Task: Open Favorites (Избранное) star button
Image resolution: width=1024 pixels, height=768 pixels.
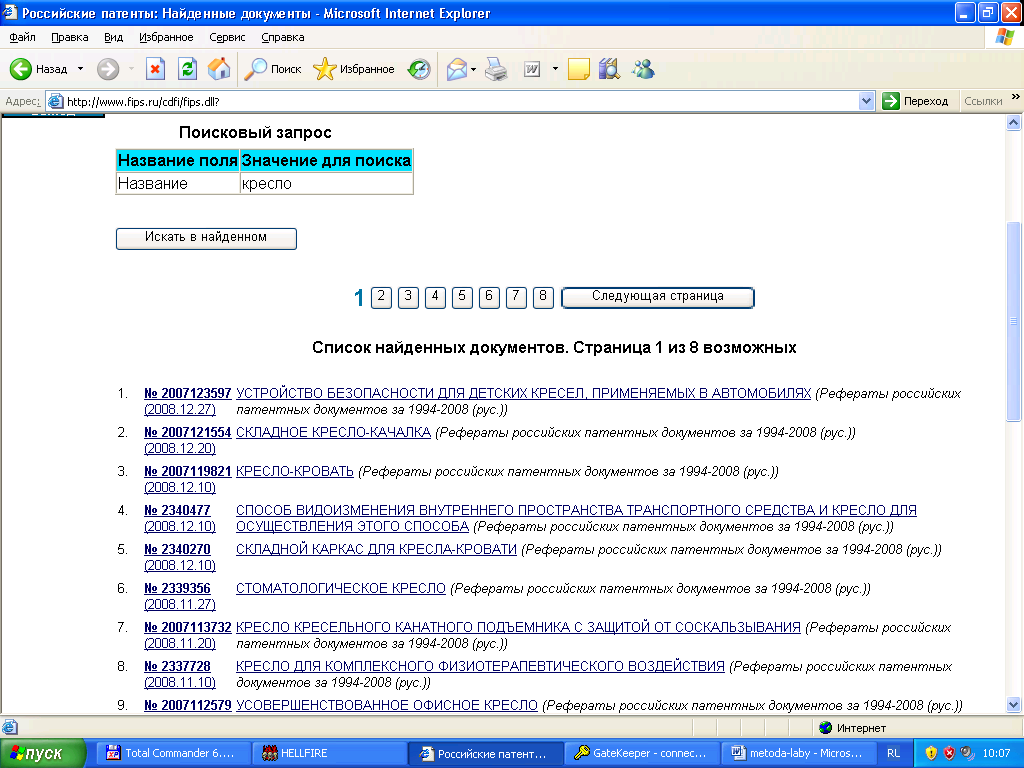Action: click(353, 69)
